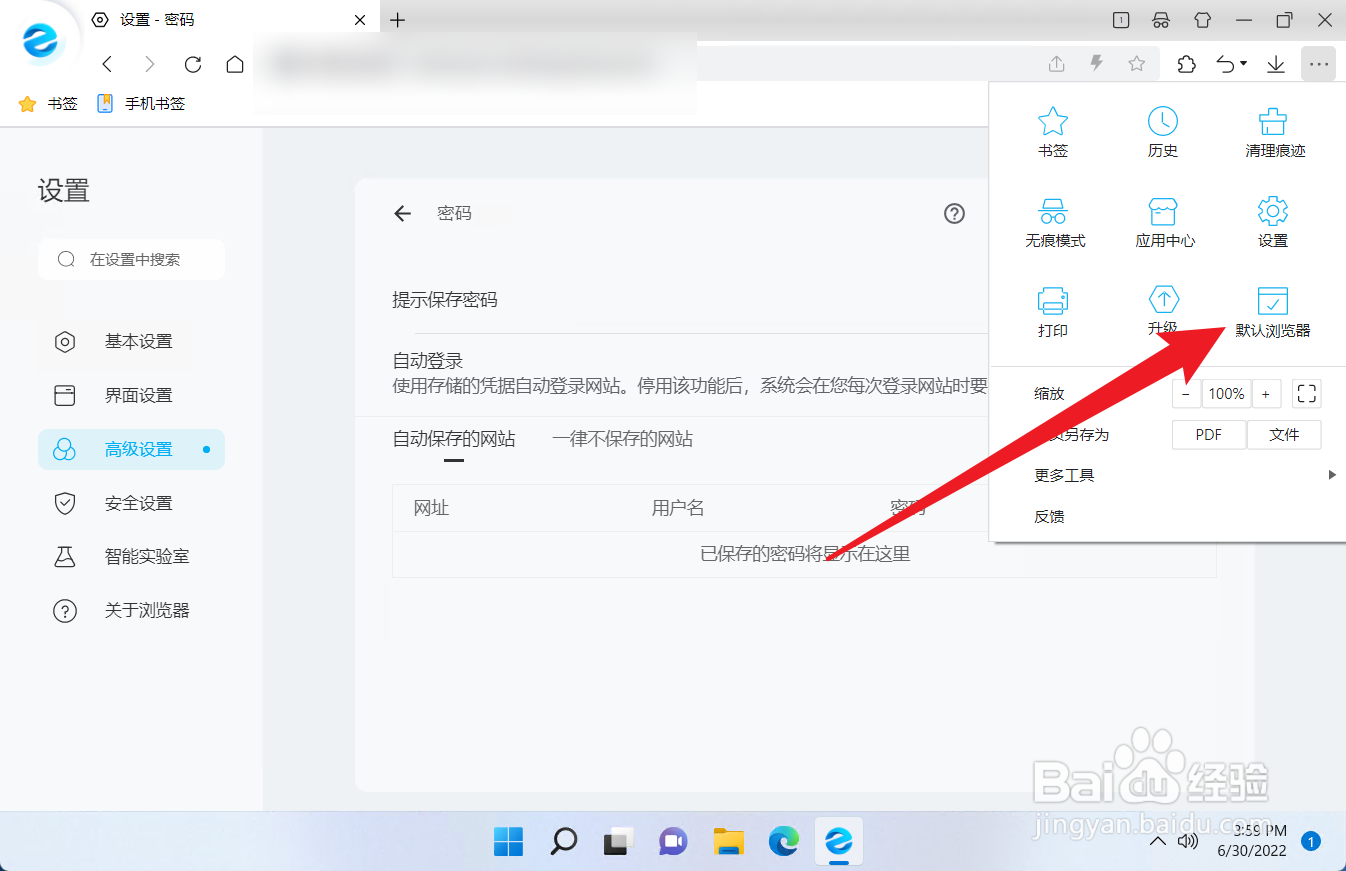Switch to the auto-saved sites tab (自动保存的网站)
The image size is (1346, 871).
point(454,439)
